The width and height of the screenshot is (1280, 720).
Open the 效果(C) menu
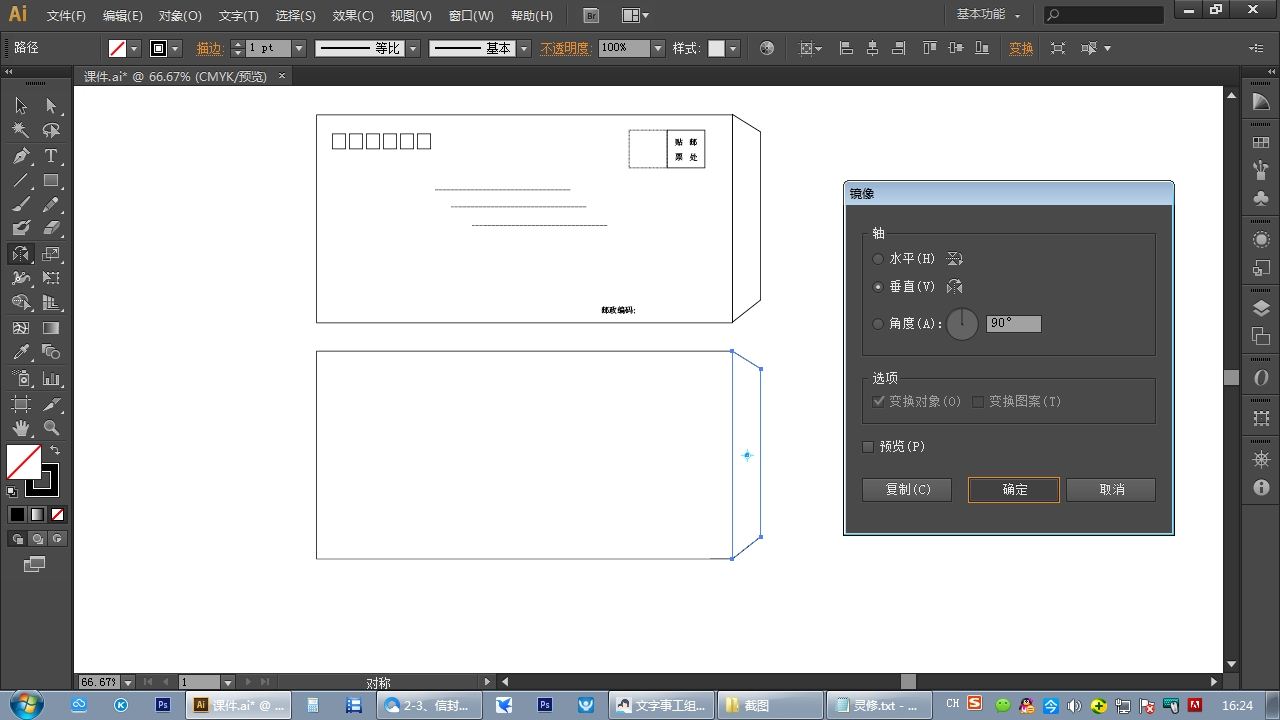coord(353,16)
